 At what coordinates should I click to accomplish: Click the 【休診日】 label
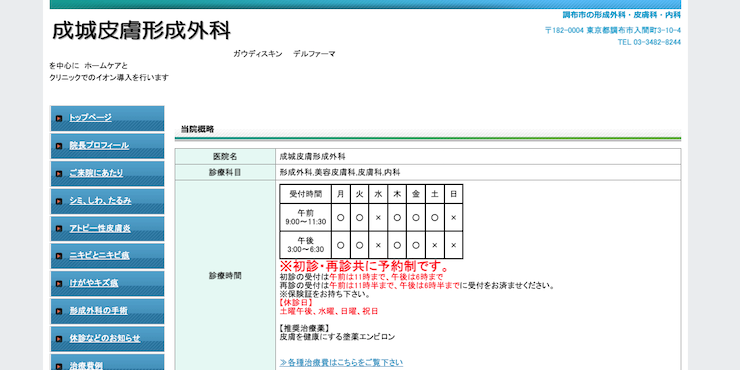tap(296, 303)
